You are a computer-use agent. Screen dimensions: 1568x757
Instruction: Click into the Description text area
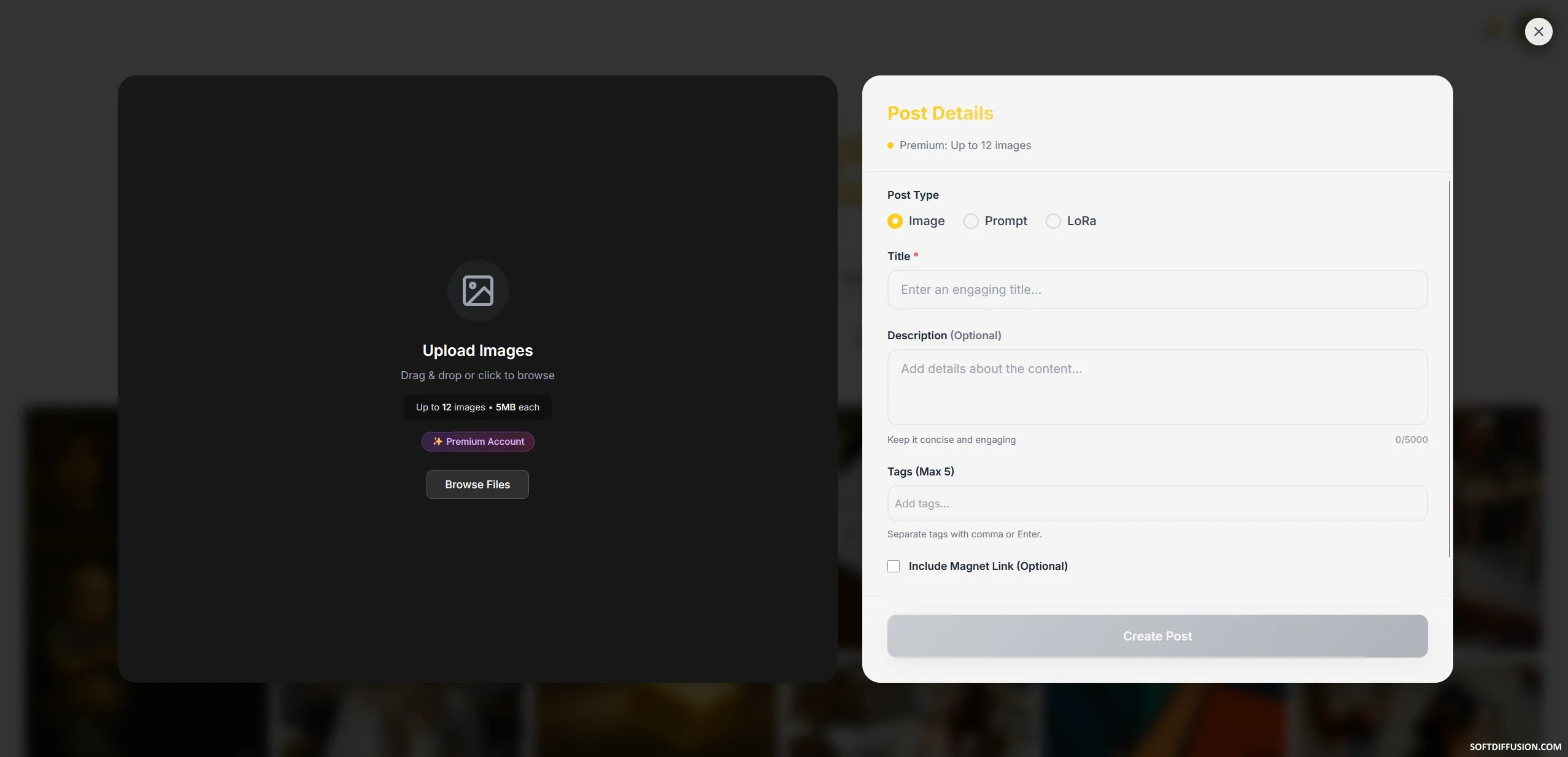pyautogui.click(x=1157, y=387)
